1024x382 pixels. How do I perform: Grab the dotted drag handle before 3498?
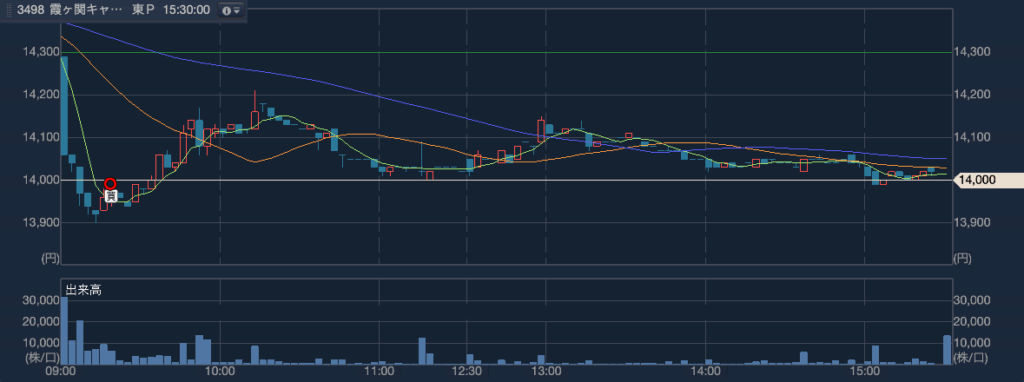click(x=8, y=10)
